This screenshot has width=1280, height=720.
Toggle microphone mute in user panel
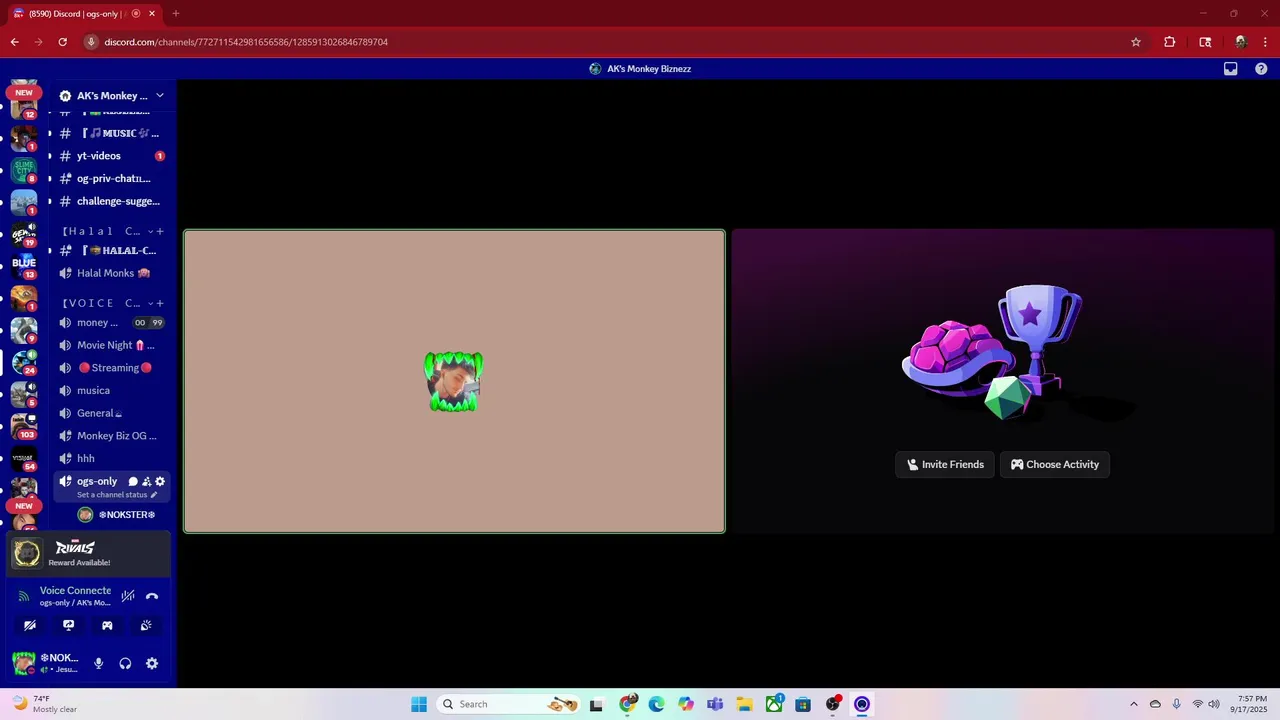point(98,663)
